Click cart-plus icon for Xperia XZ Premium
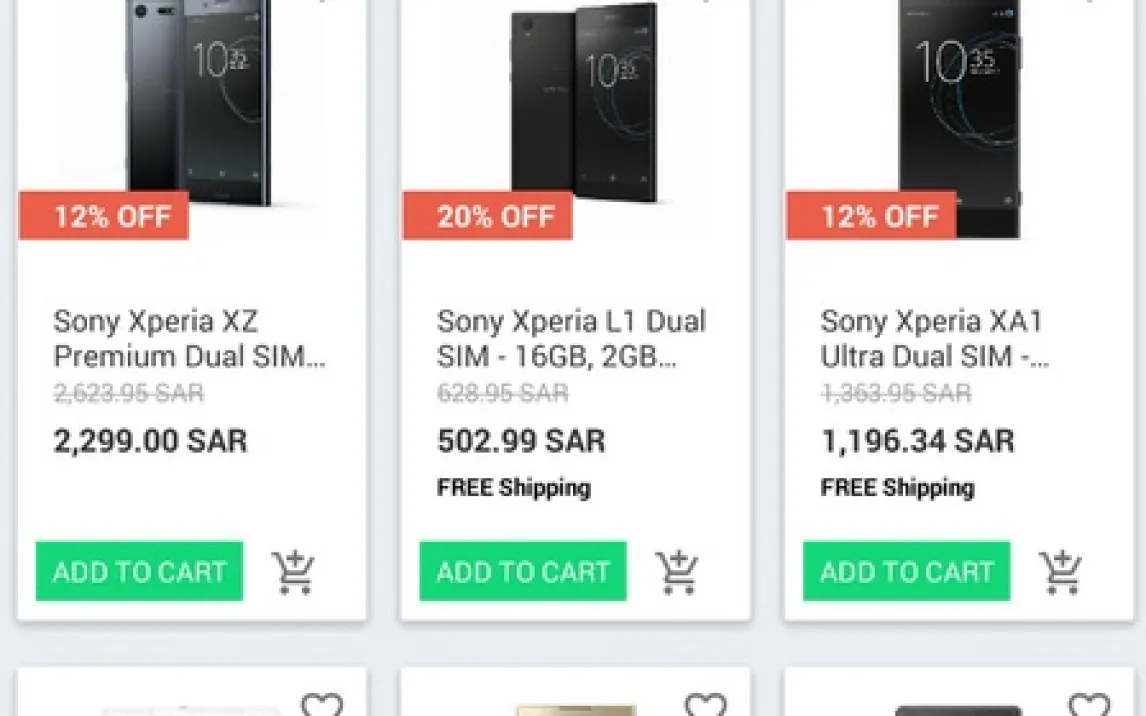The image size is (1146, 716). [293, 572]
